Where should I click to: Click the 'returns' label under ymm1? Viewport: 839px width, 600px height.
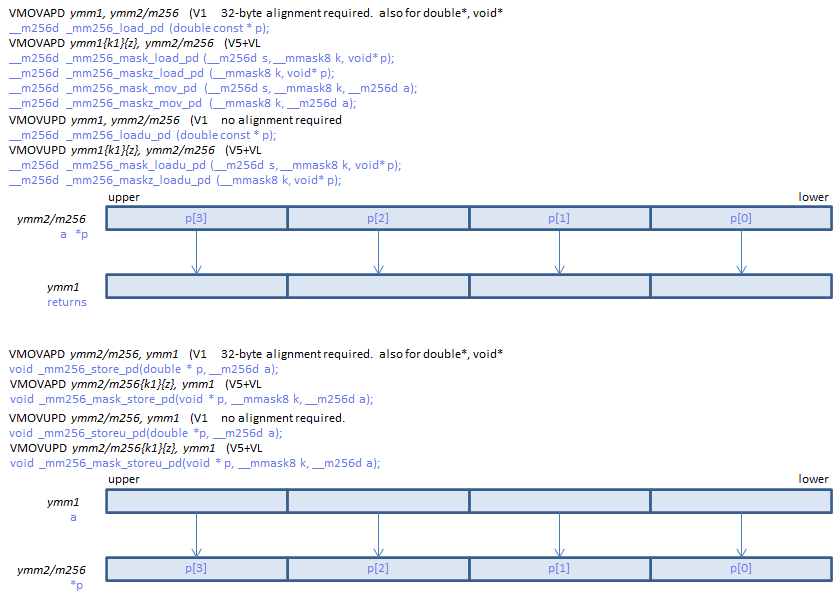[x=67, y=302]
